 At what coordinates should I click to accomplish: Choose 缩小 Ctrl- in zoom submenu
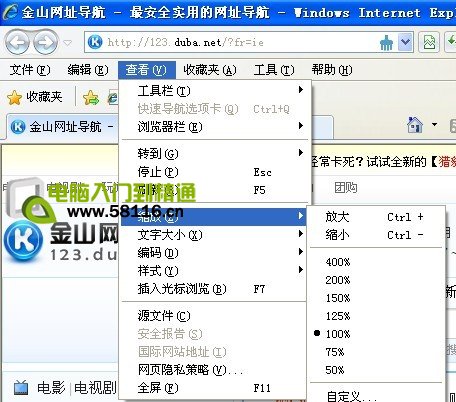tap(376, 235)
